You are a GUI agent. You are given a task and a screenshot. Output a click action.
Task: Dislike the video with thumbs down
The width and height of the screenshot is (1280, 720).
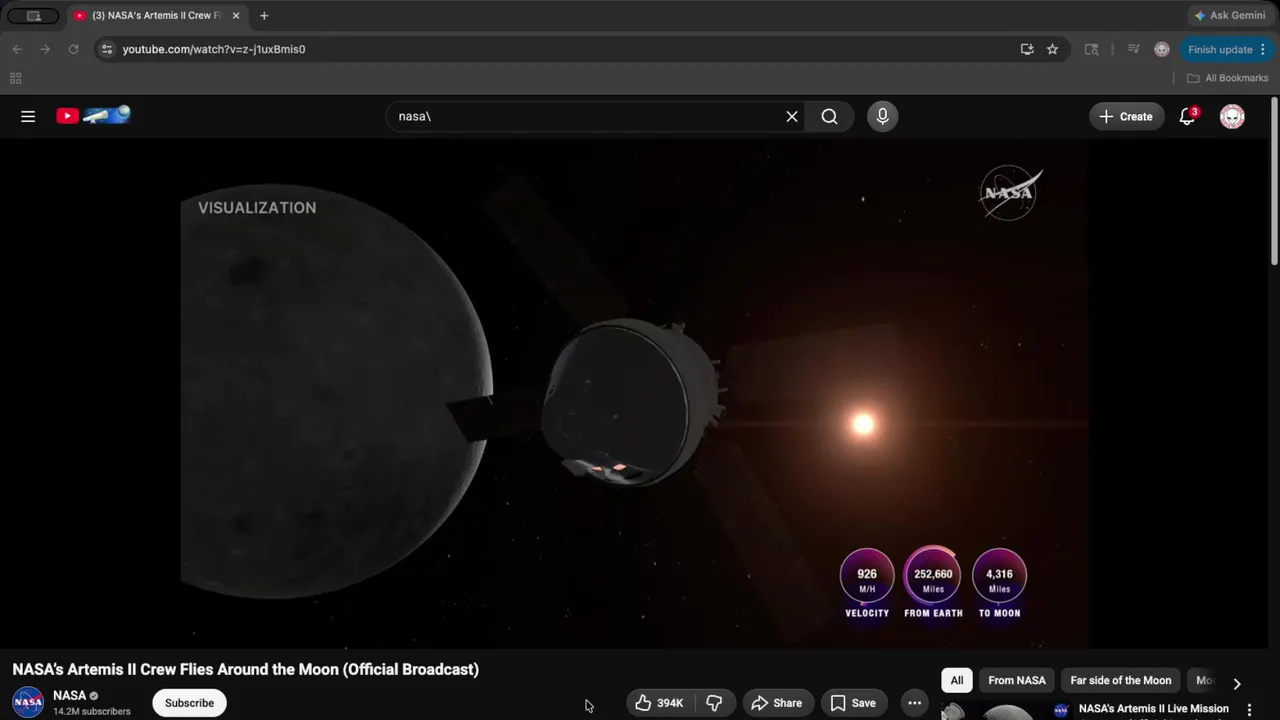coord(714,703)
